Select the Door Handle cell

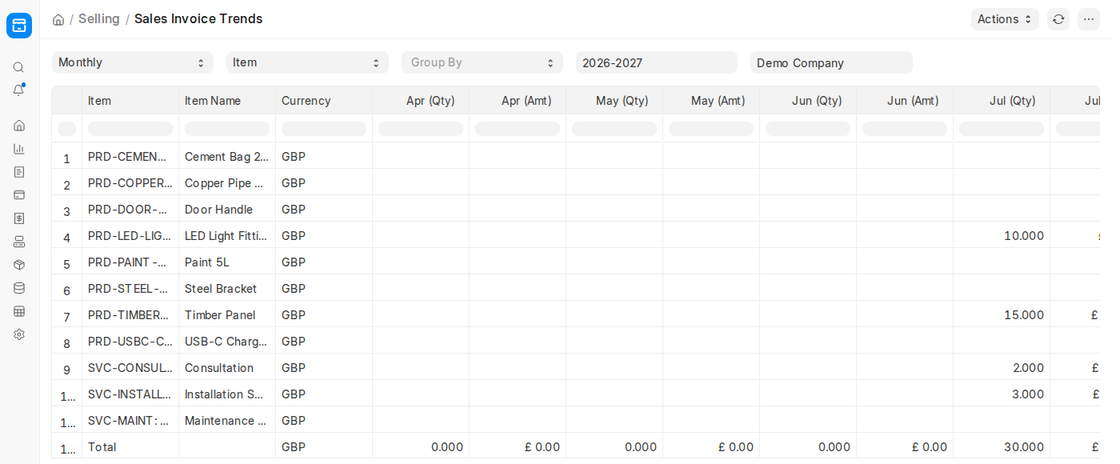[x=227, y=209]
